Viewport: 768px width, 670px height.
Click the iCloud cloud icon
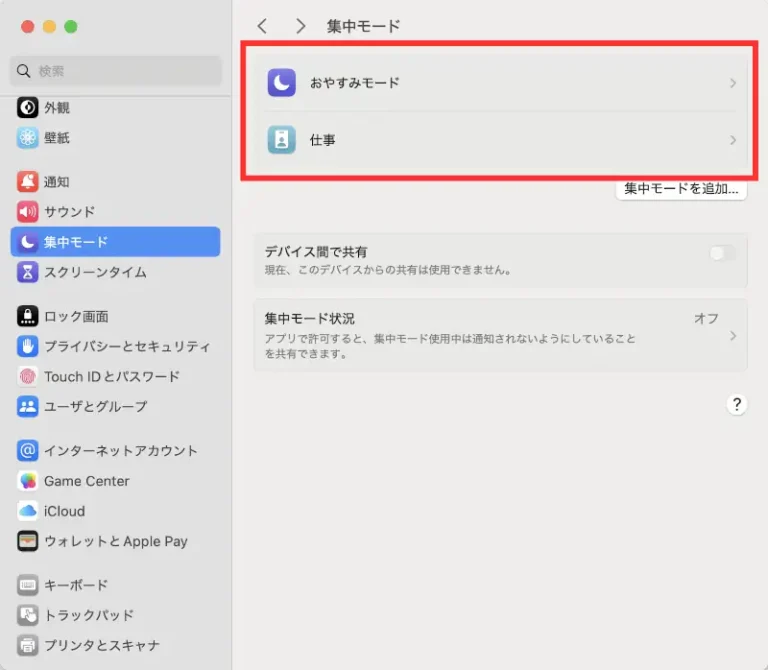27,511
